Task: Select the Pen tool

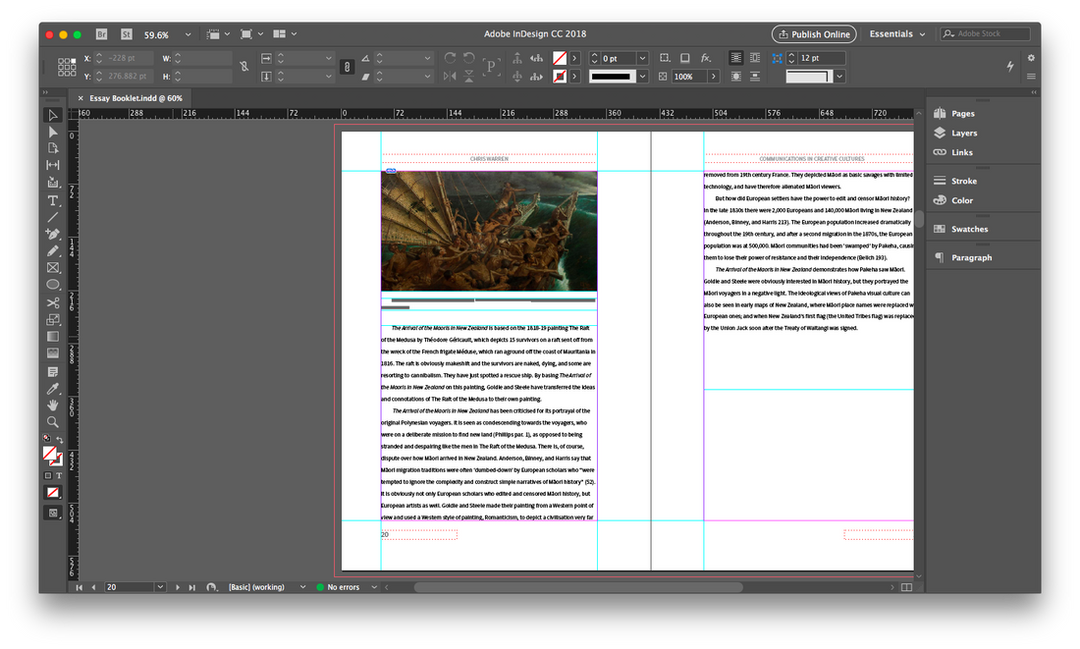Action: [x=53, y=233]
